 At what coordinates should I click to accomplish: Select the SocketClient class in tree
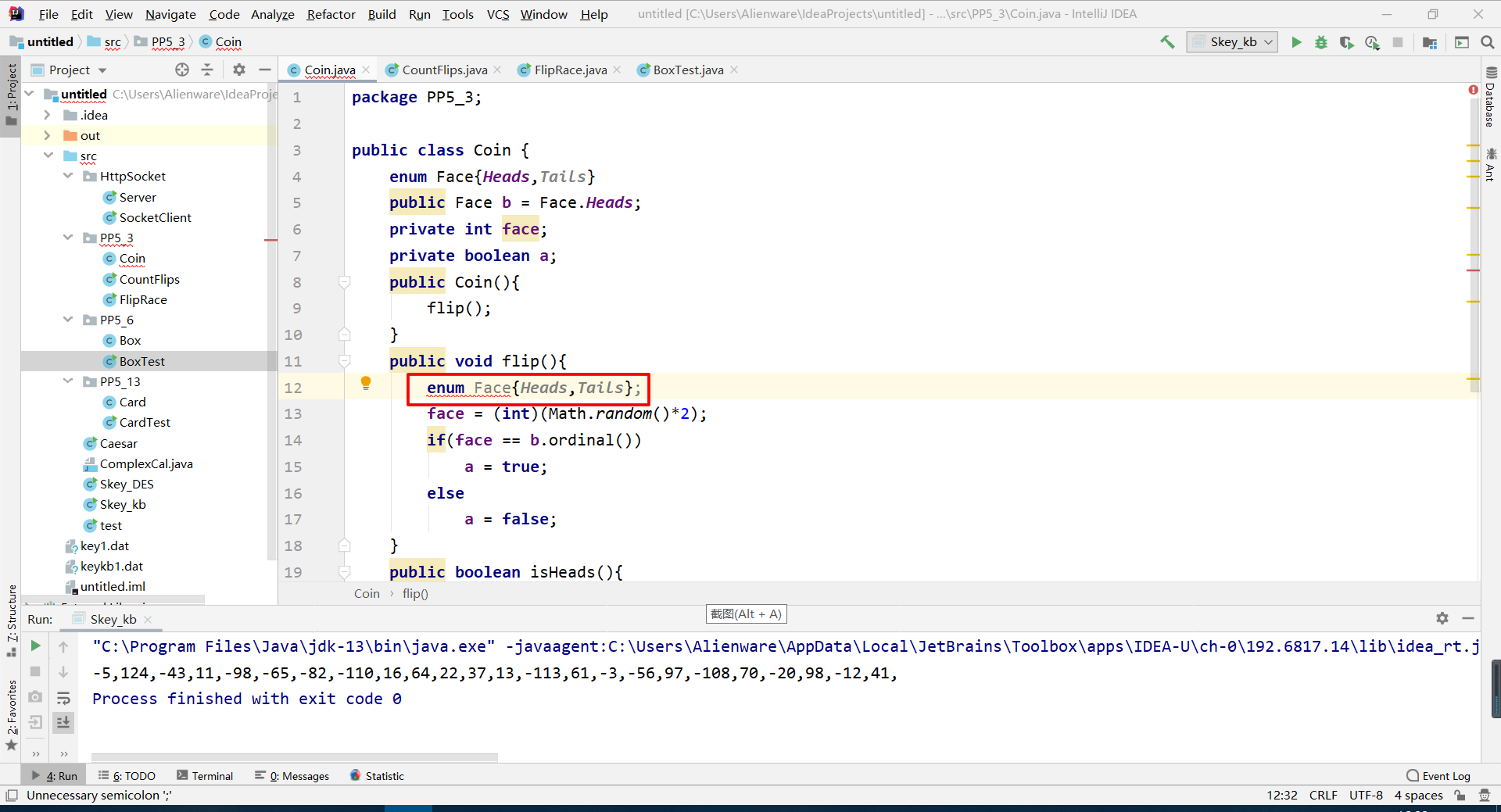click(x=155, y=217)
